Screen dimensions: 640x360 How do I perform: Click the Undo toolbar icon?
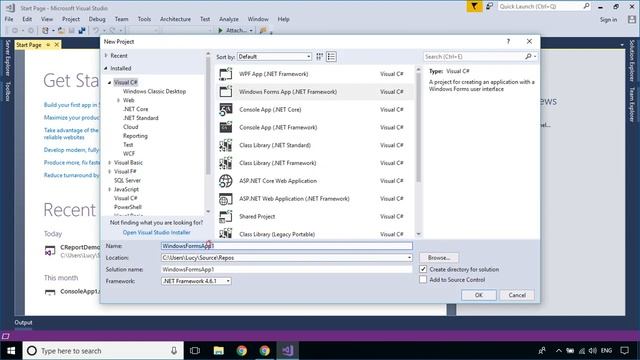point(96,30)
